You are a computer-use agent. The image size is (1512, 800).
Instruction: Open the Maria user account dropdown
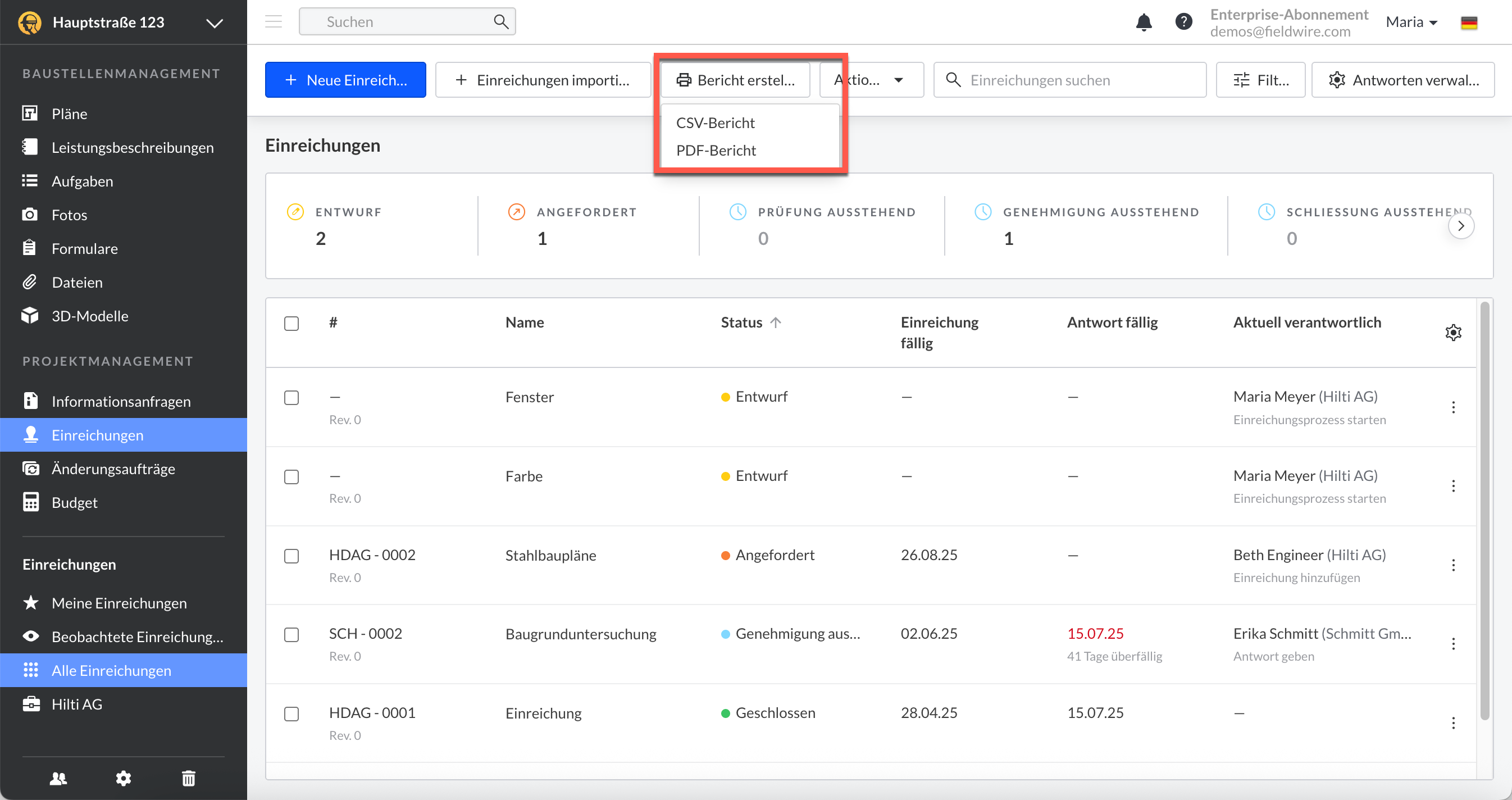pyautogui.click(x=1411, y=22)
